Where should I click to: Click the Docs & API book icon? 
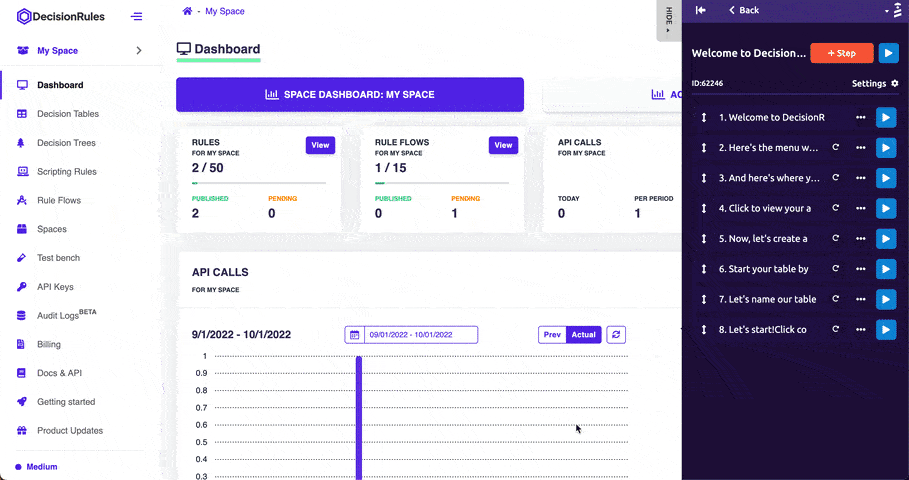coord(21,373)
